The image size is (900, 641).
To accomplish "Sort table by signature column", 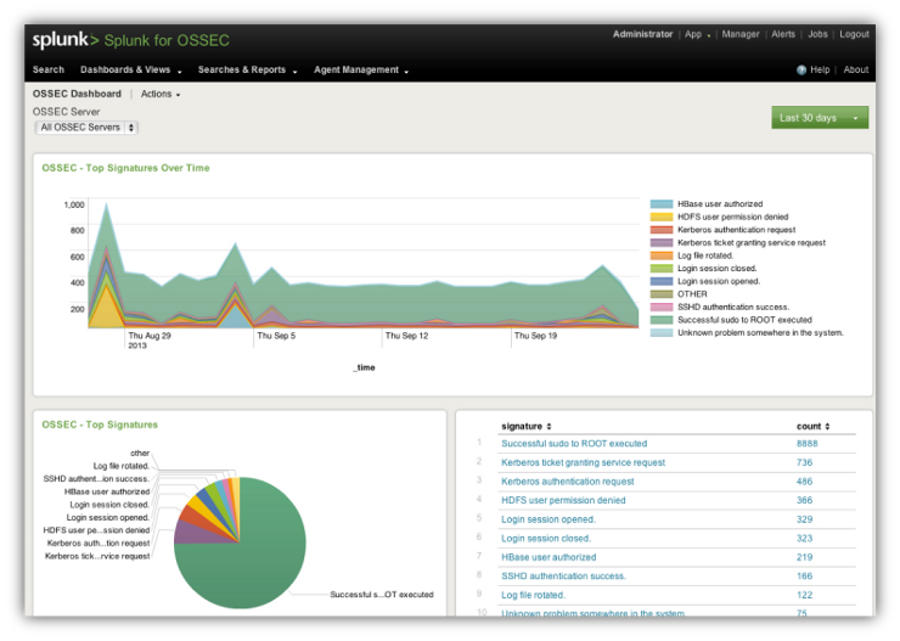I will (x=526, y=426).
